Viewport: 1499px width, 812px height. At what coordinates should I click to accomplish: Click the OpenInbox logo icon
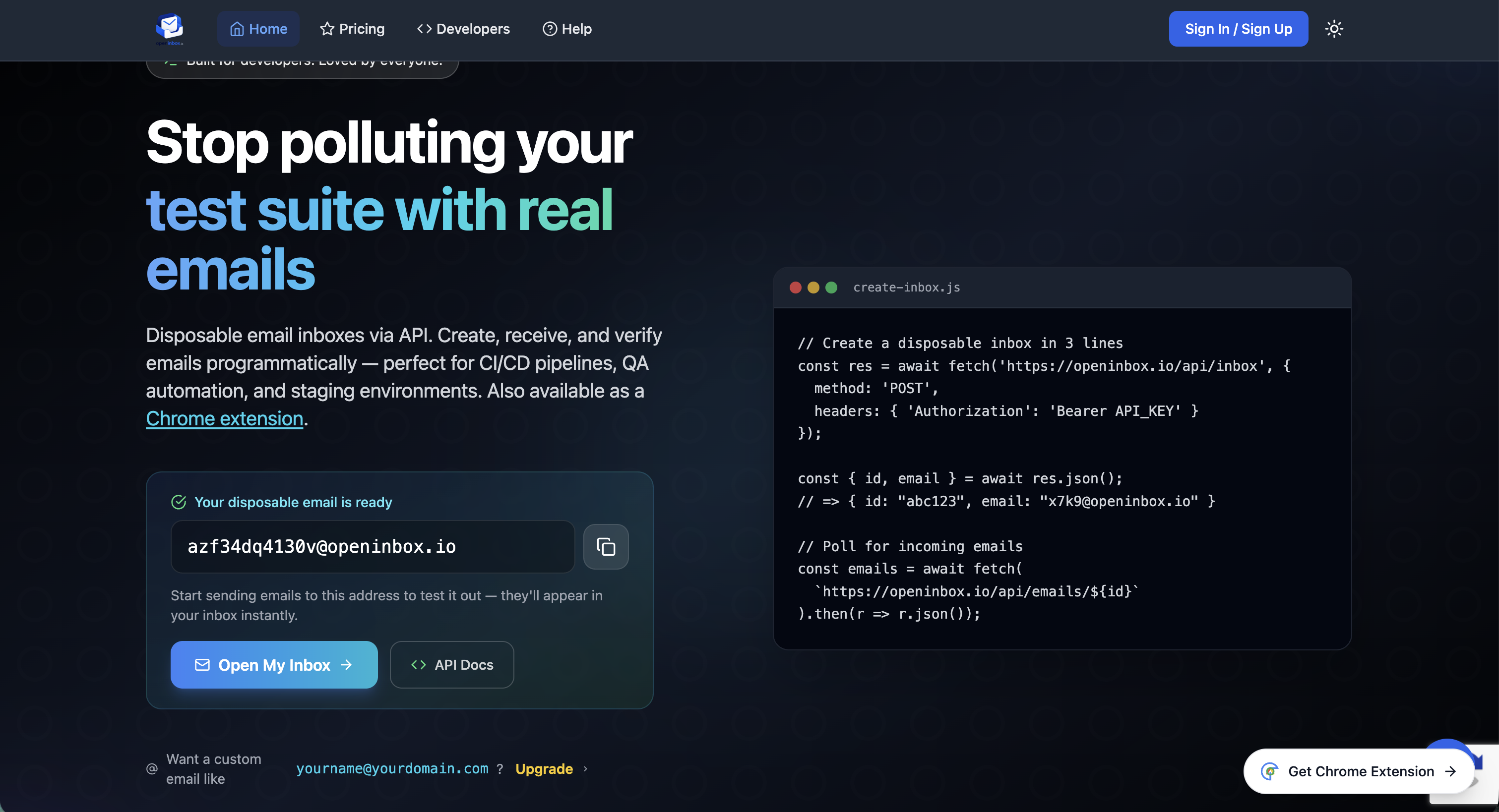[169, 28]
